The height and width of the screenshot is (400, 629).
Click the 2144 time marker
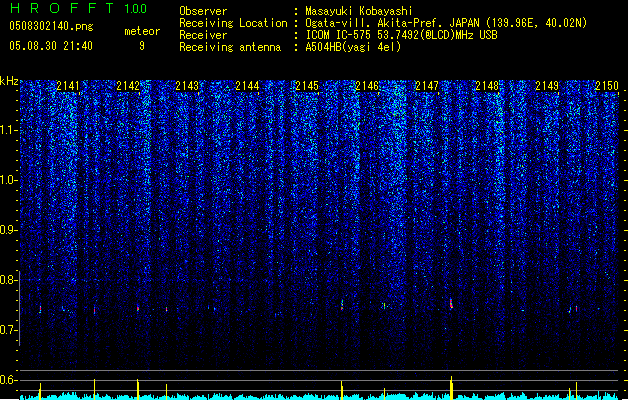pyautogui.click(x=247, y=86)
